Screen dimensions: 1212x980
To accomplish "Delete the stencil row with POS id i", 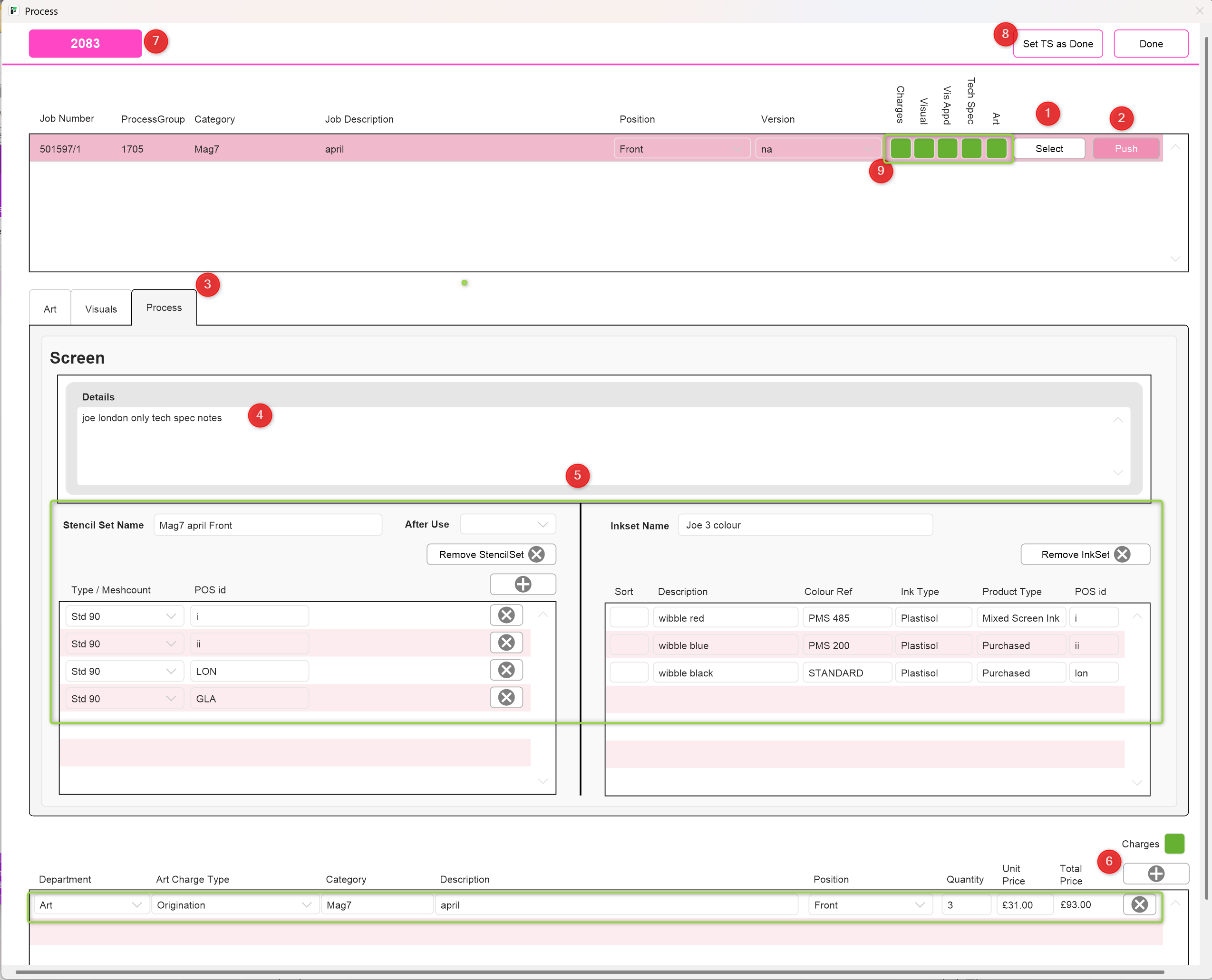I will point(506,615).
